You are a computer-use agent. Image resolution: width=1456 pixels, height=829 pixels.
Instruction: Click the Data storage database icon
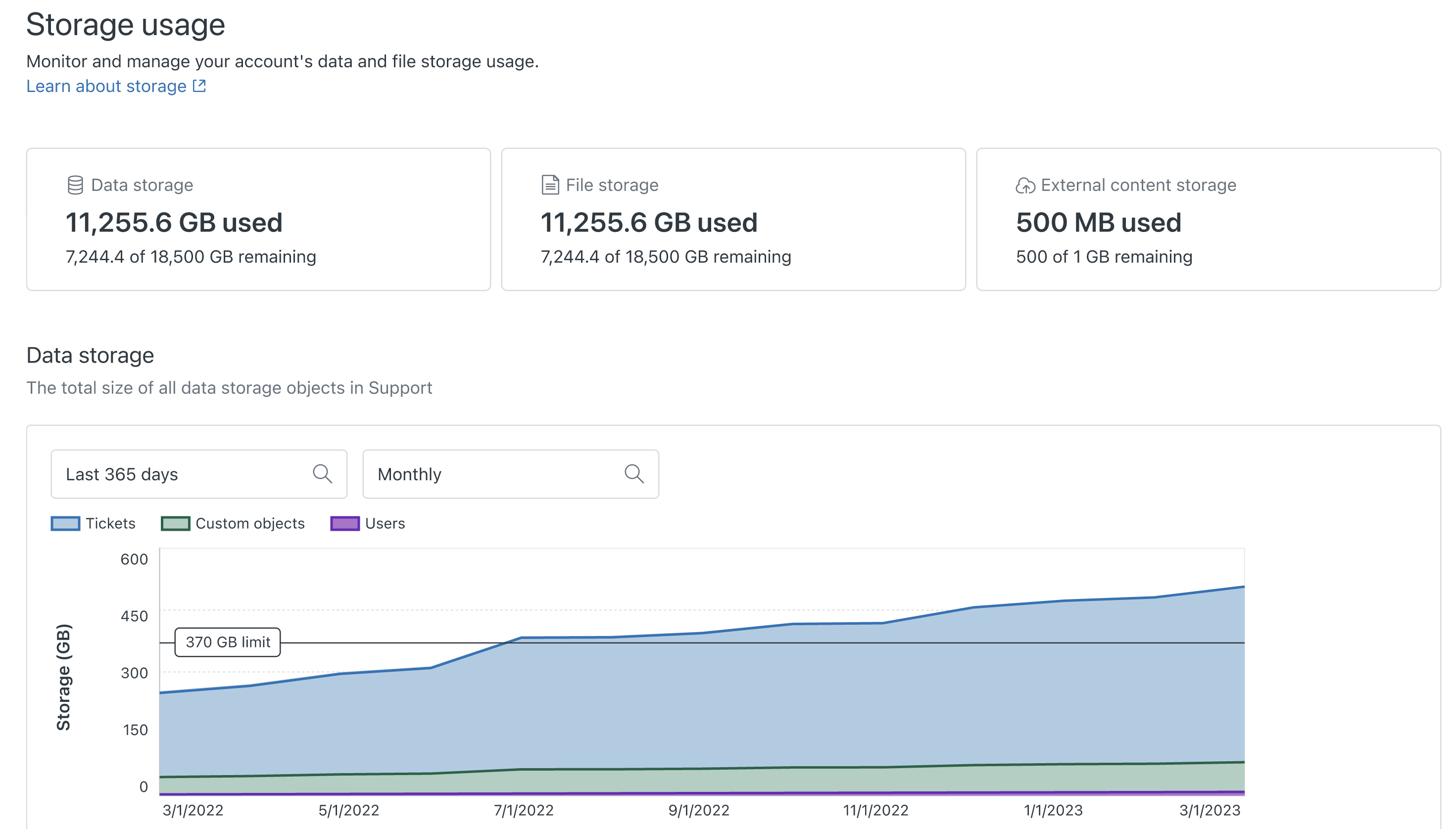(x=75, y=185)
